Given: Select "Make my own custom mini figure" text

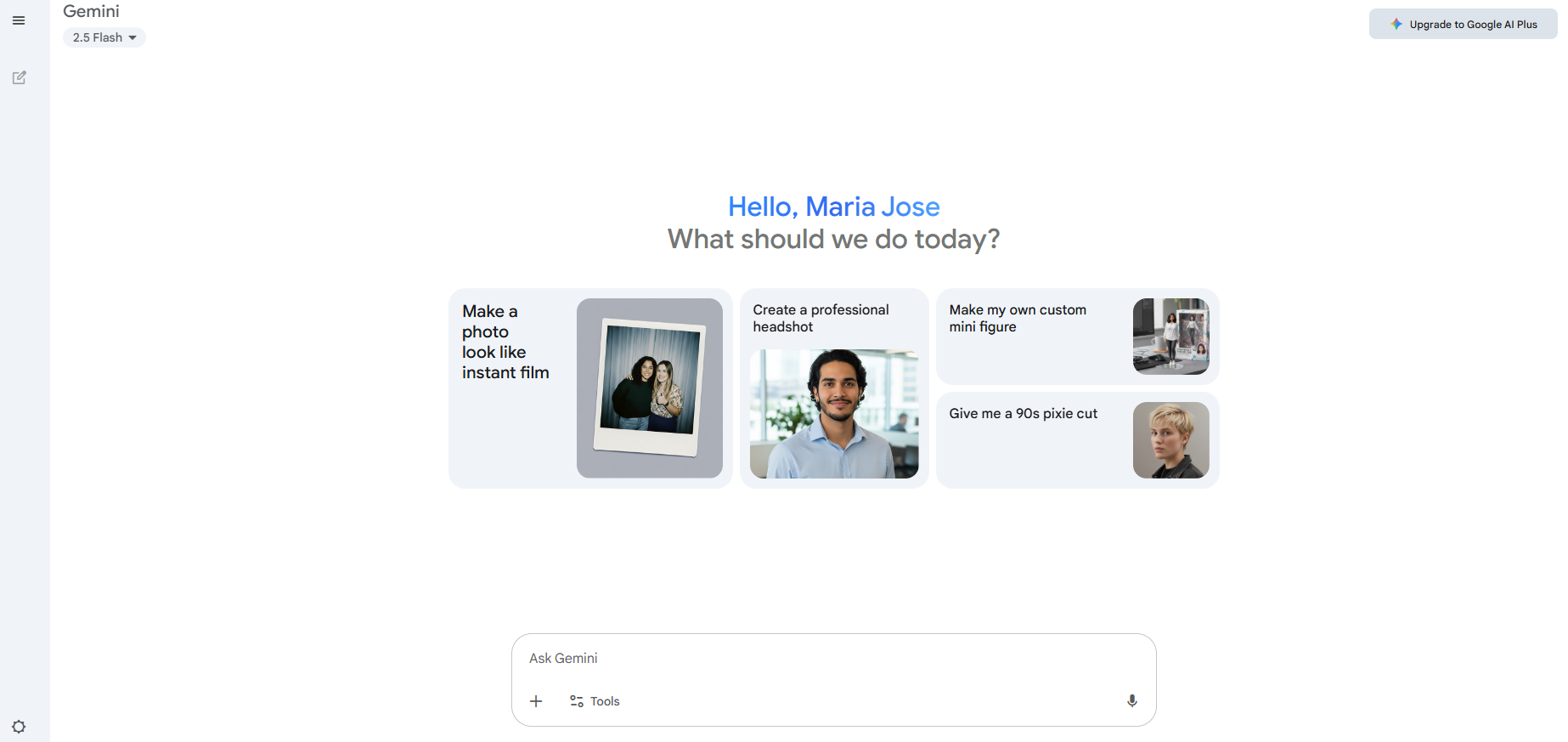Looking at the screenshot, I should (x=1017, y=318).
